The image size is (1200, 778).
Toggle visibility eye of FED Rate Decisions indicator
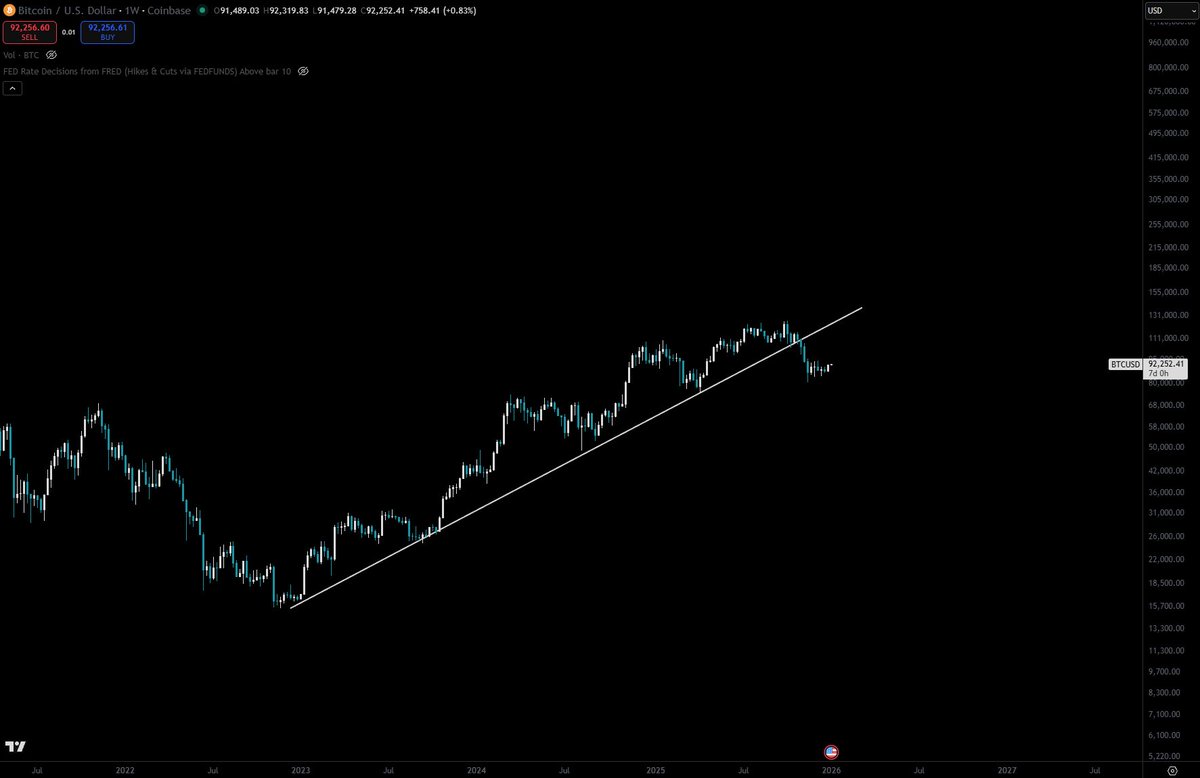click(x=303, y=71)
